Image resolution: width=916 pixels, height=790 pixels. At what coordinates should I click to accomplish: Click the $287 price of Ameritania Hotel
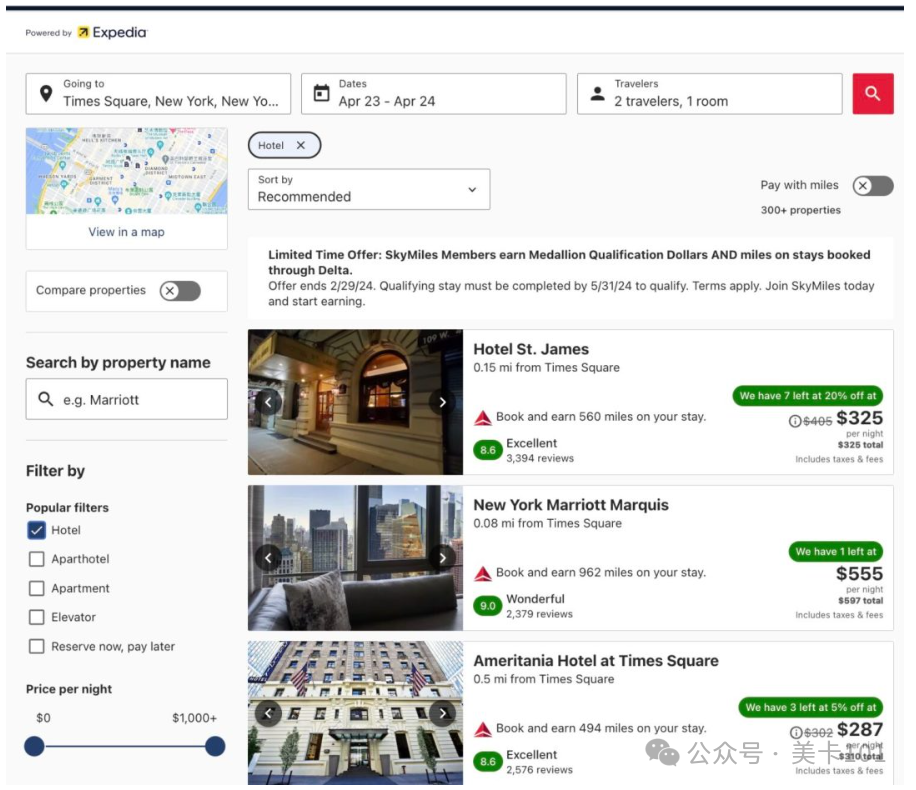(x=860, y=729)
